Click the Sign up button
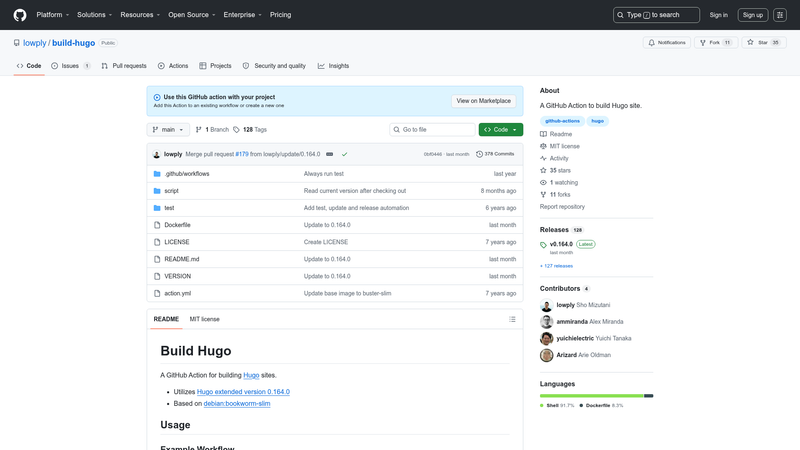This screenshot has height=450, width=800. [753, 15]
